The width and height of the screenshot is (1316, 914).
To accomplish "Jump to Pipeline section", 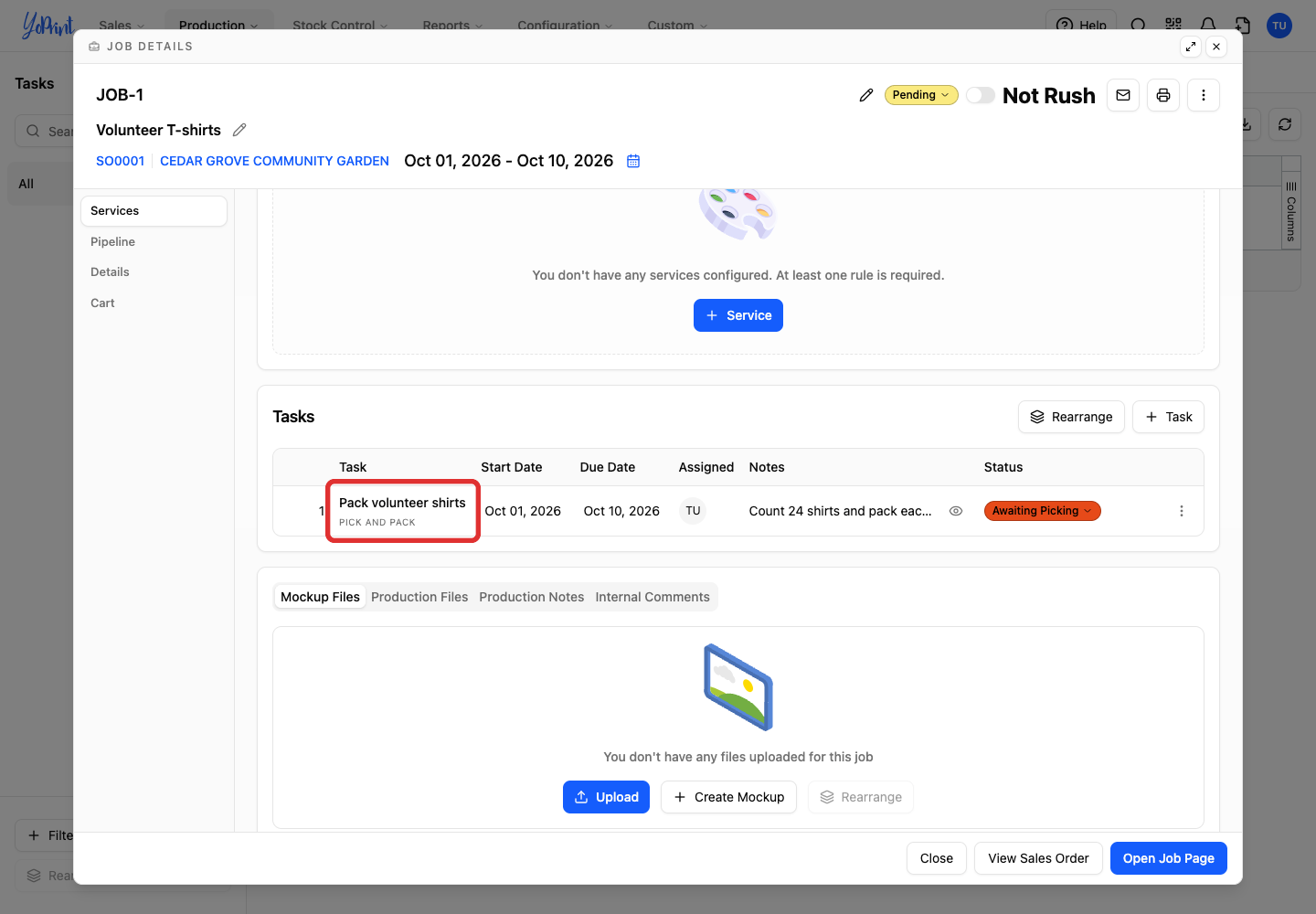I will [x=112, y=241].
